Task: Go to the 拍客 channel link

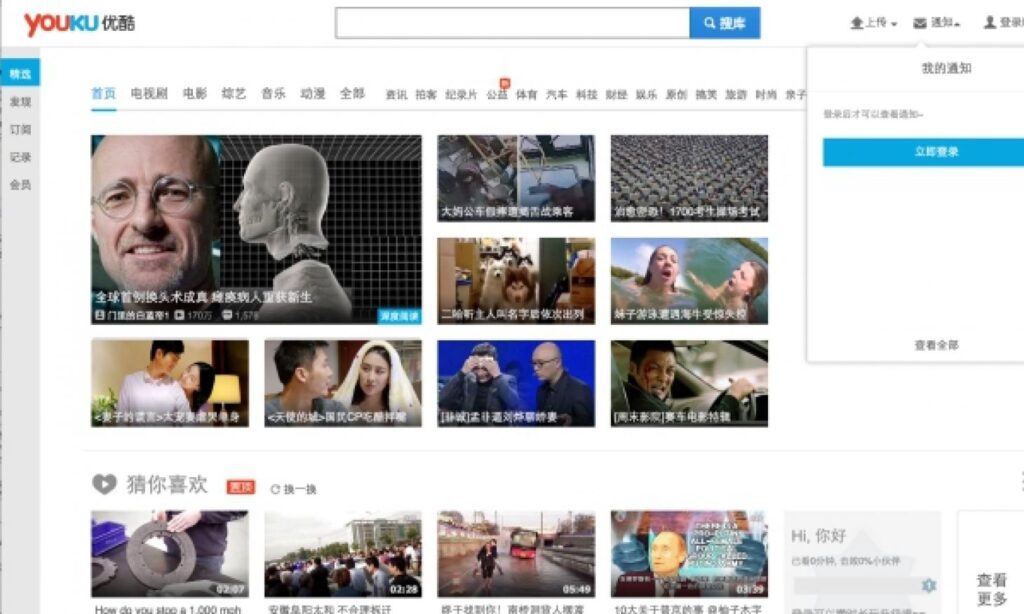Action: click(x=426, y=95)
